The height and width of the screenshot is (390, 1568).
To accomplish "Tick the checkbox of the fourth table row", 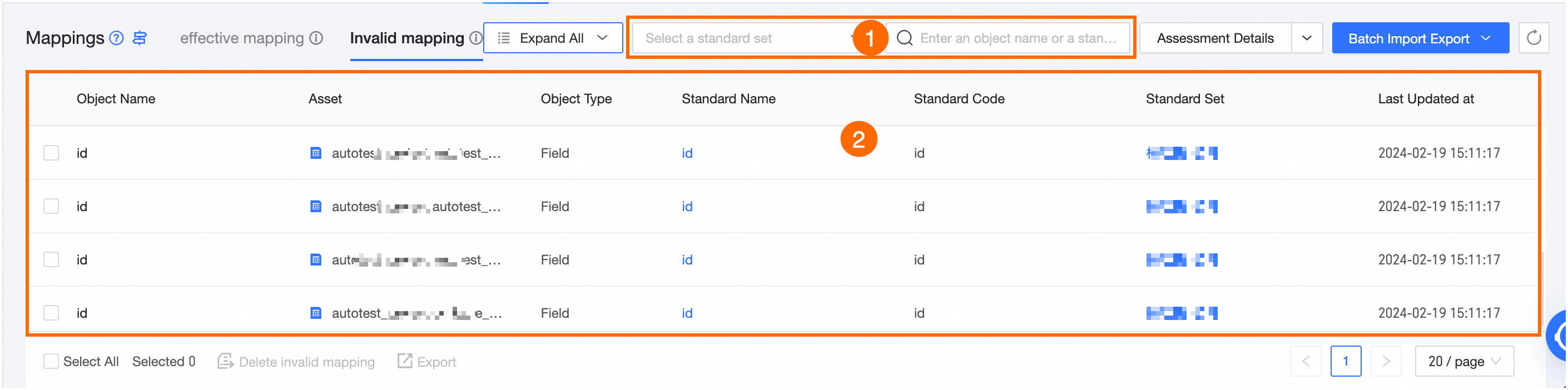I will tap(51, 313).
